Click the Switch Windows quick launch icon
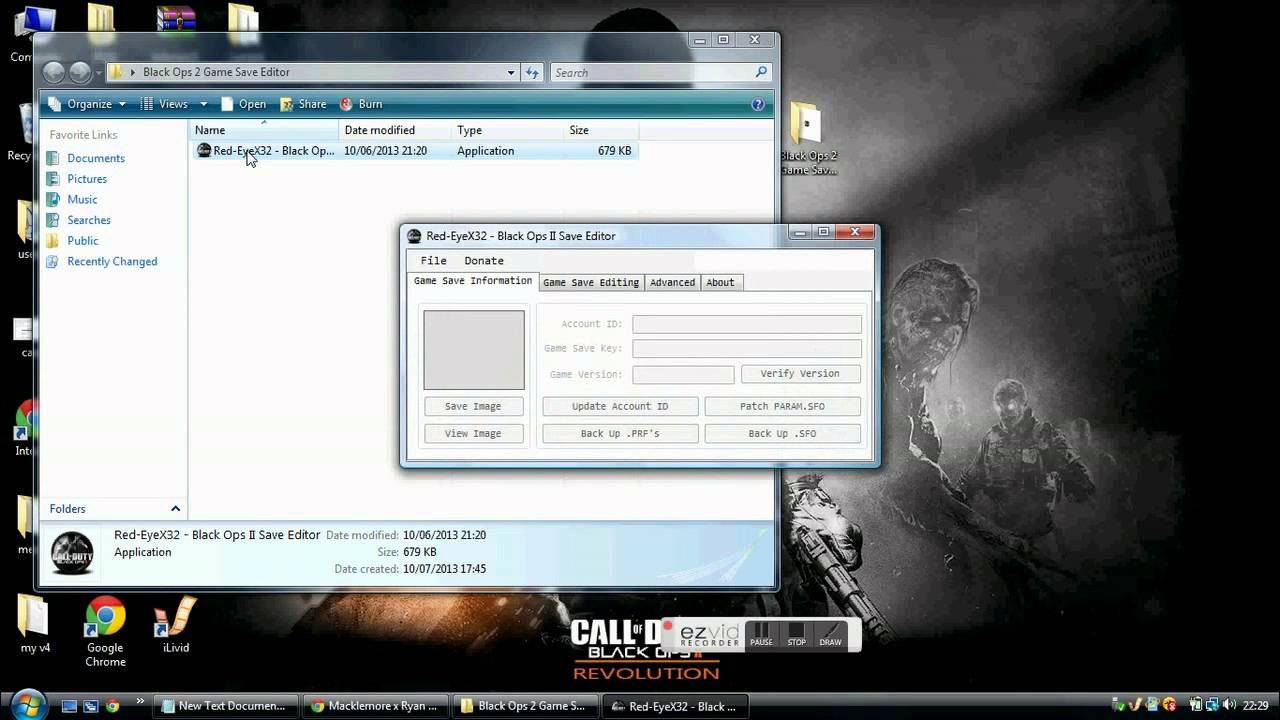 91,706
